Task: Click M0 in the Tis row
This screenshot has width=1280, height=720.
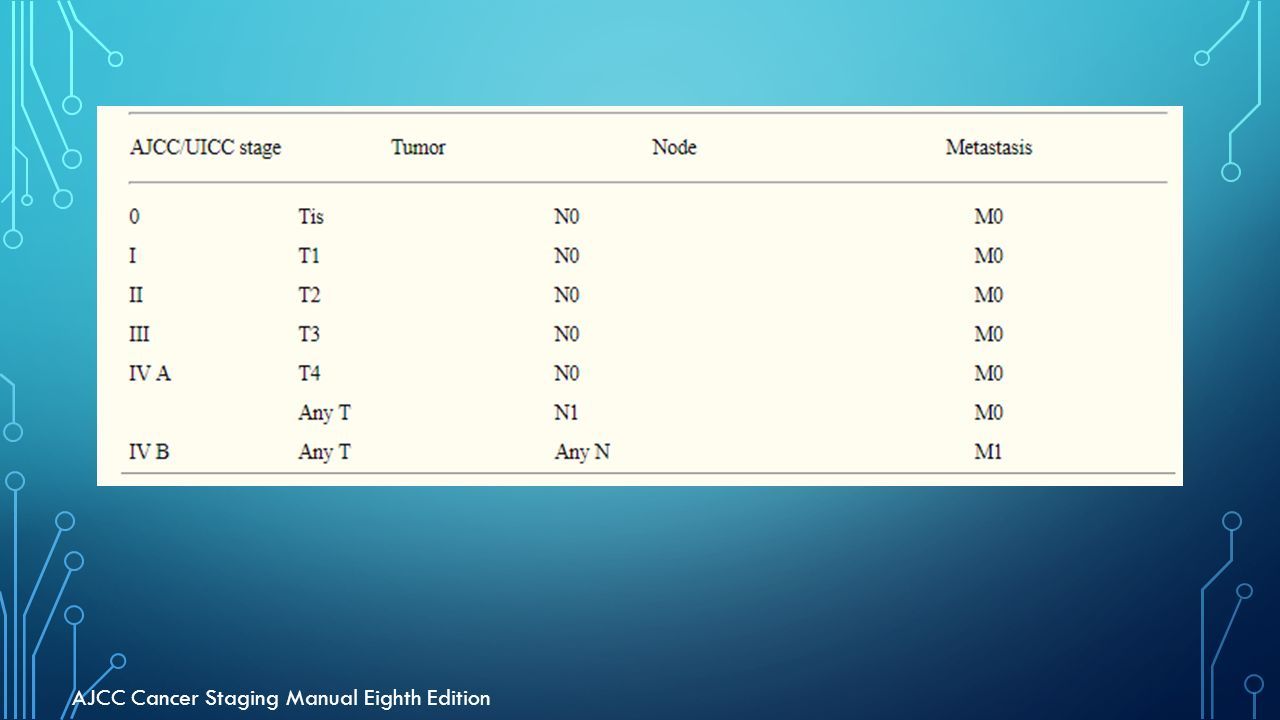Action: point(989,217)
